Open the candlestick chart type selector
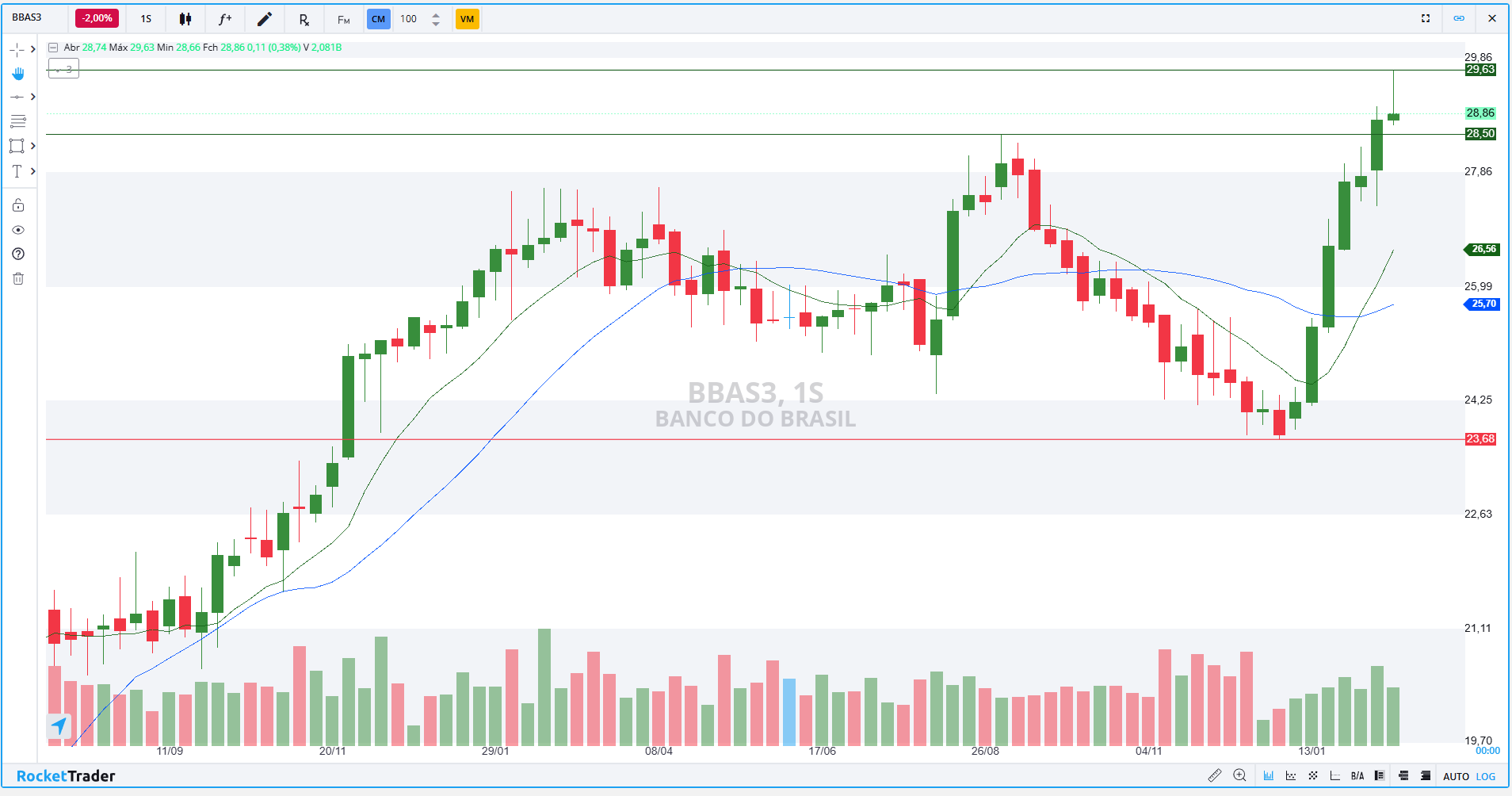Image resolution: width=1512 pixels, height=796 pixels. pos(185,19)
